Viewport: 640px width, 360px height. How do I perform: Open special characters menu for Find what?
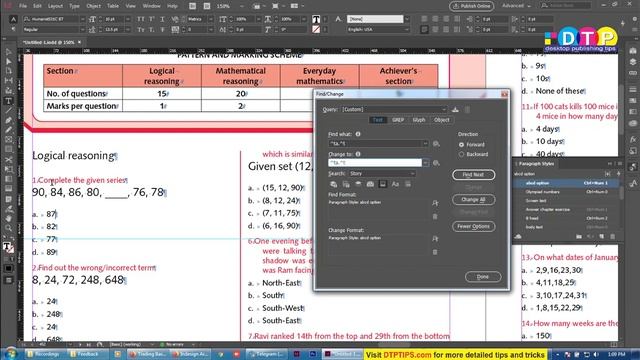[x=436, y=144]
